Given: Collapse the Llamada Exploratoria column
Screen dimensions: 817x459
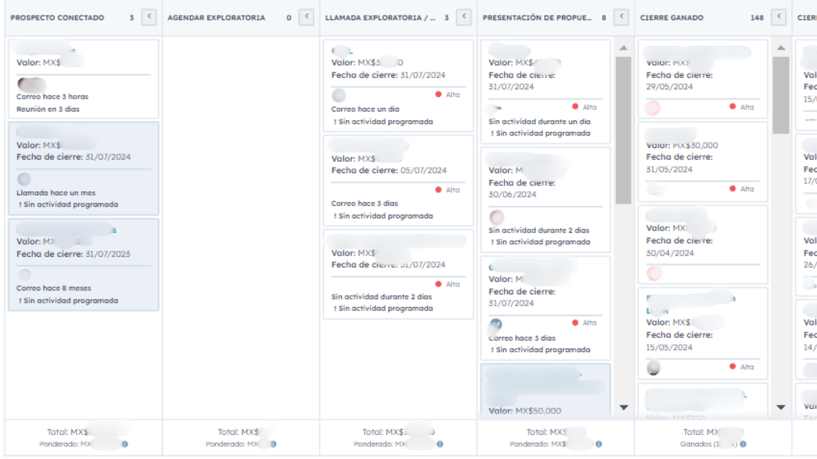Looking at the screenshot, I should (464, 17).
